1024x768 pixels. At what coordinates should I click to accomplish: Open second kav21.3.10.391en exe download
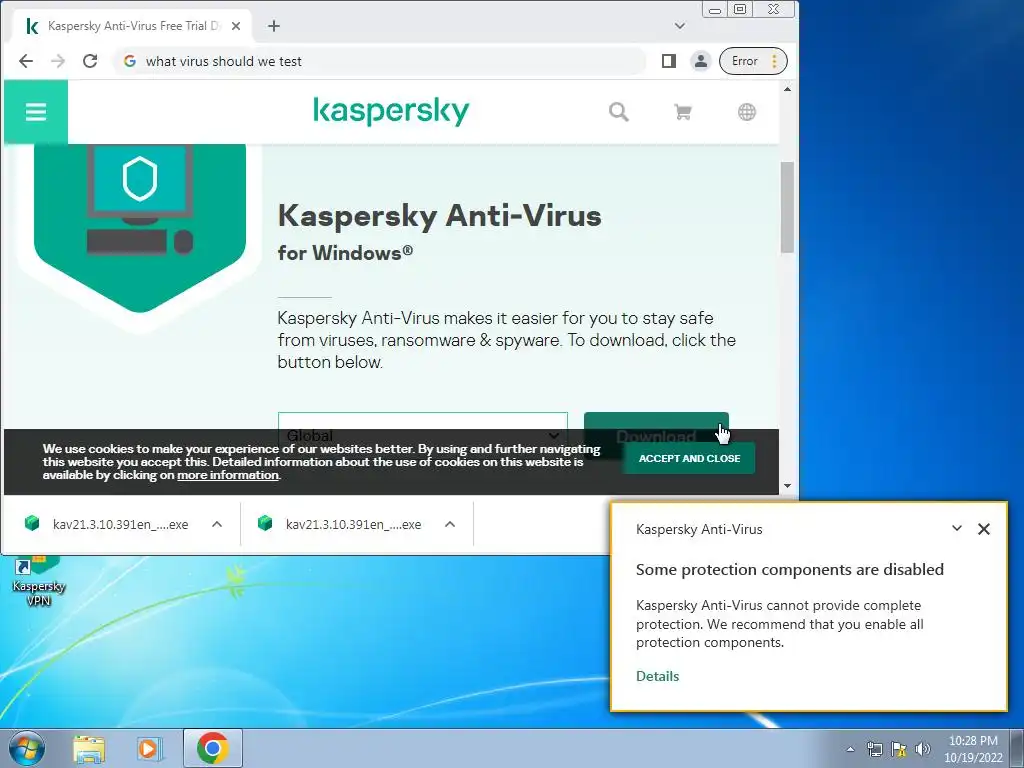coord(341,524)
